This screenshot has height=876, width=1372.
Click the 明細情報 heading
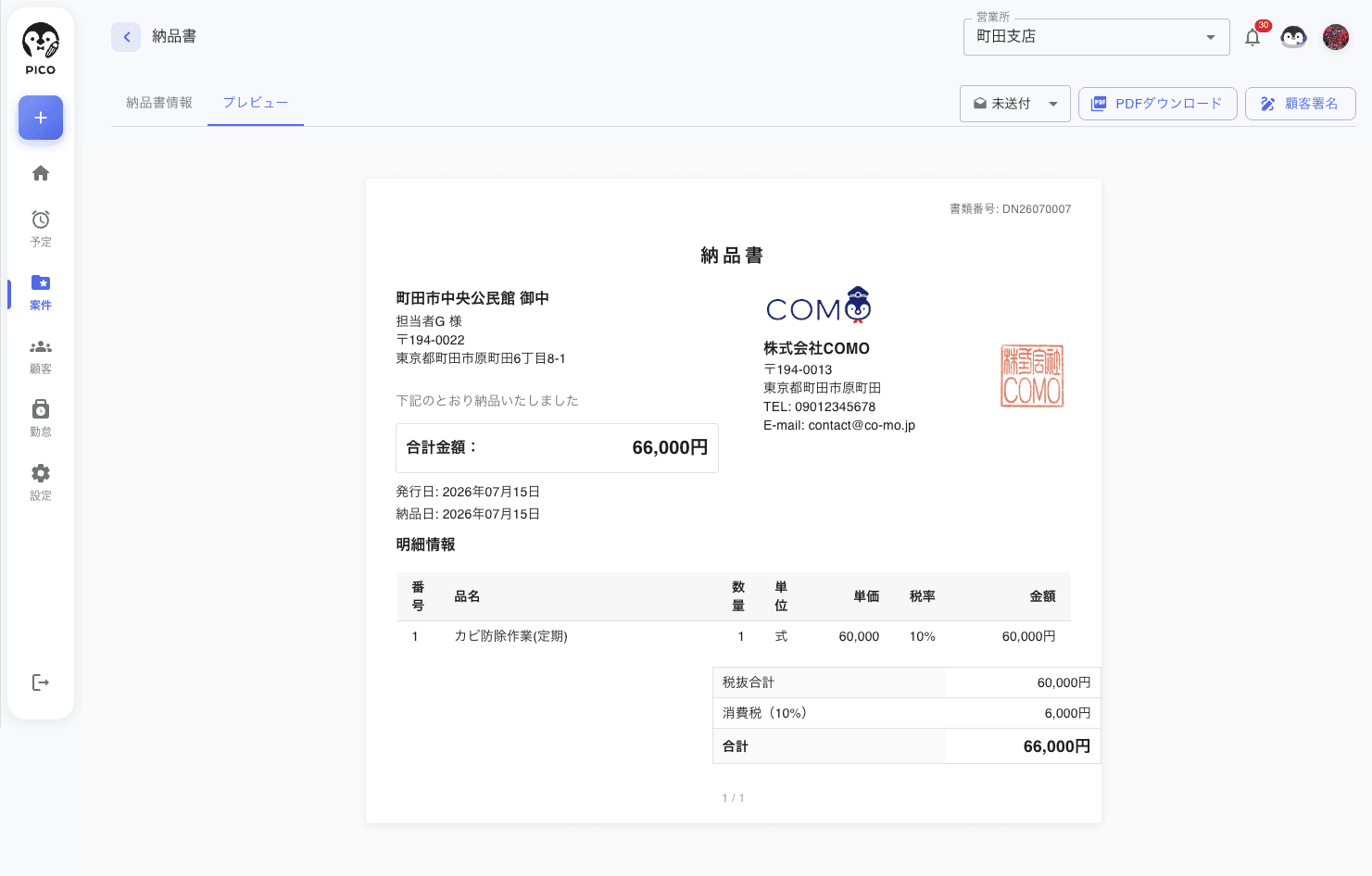pos(425,544)
